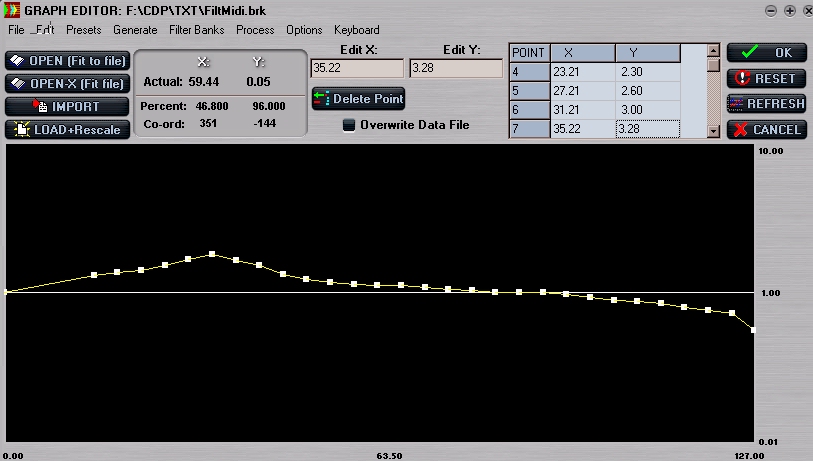
Task: Click the OPEN (Fit to file) button
Action: [67, 61]
